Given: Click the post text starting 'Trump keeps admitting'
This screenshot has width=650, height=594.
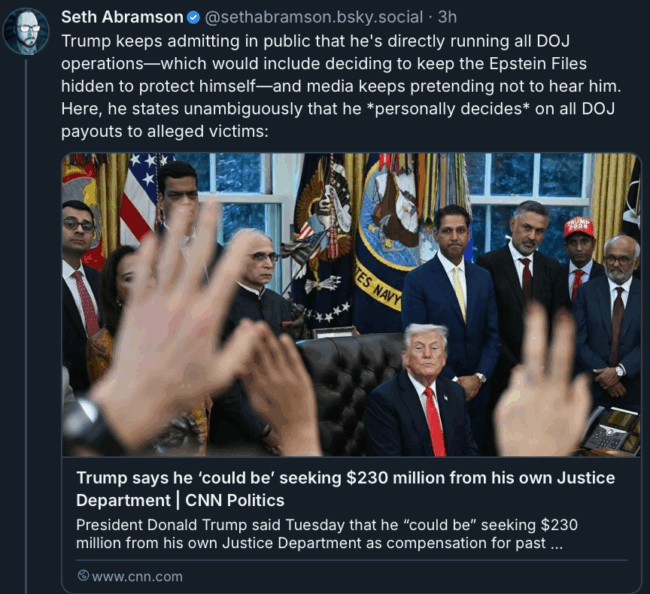Looking at the screenshot, I should click(x=341, y=86).
